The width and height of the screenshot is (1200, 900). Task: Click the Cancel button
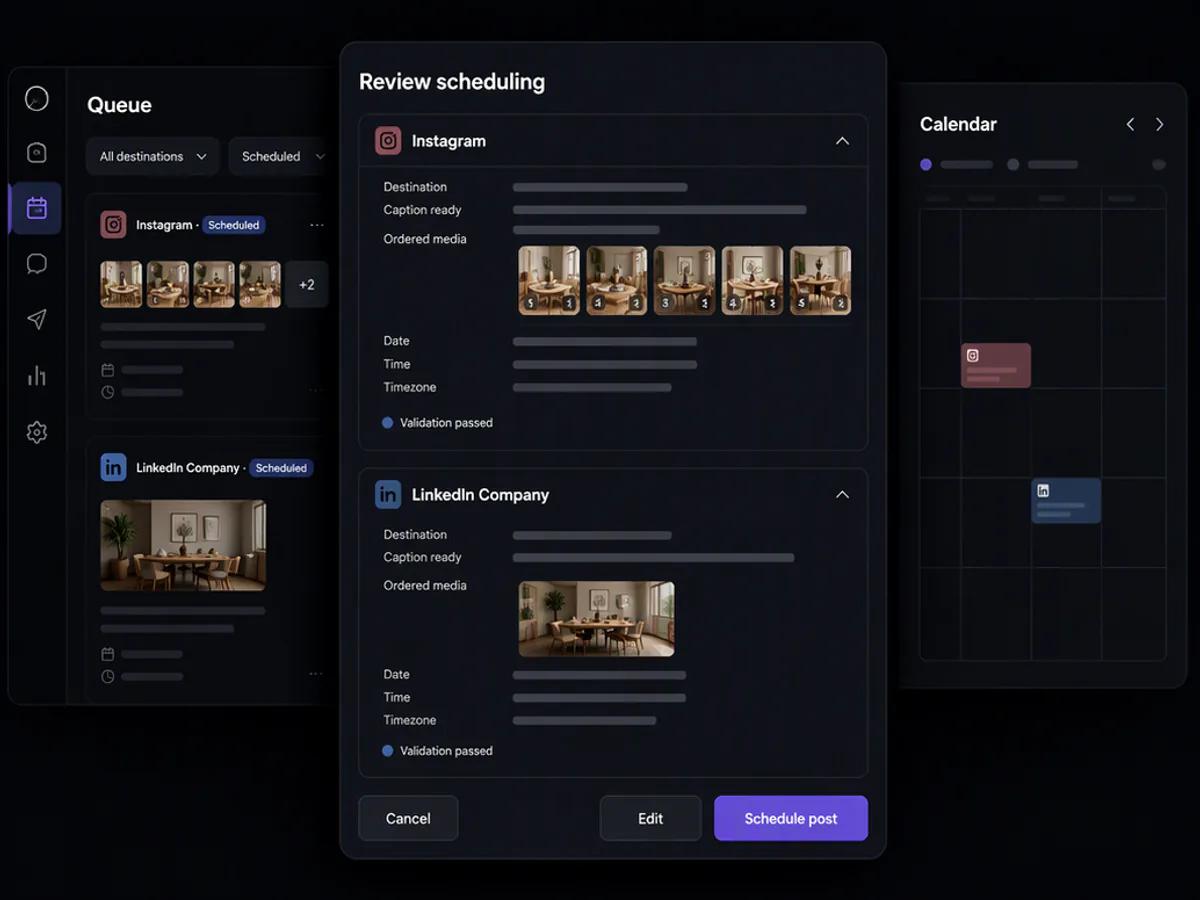pyautogui.click(x=408, y=818)
